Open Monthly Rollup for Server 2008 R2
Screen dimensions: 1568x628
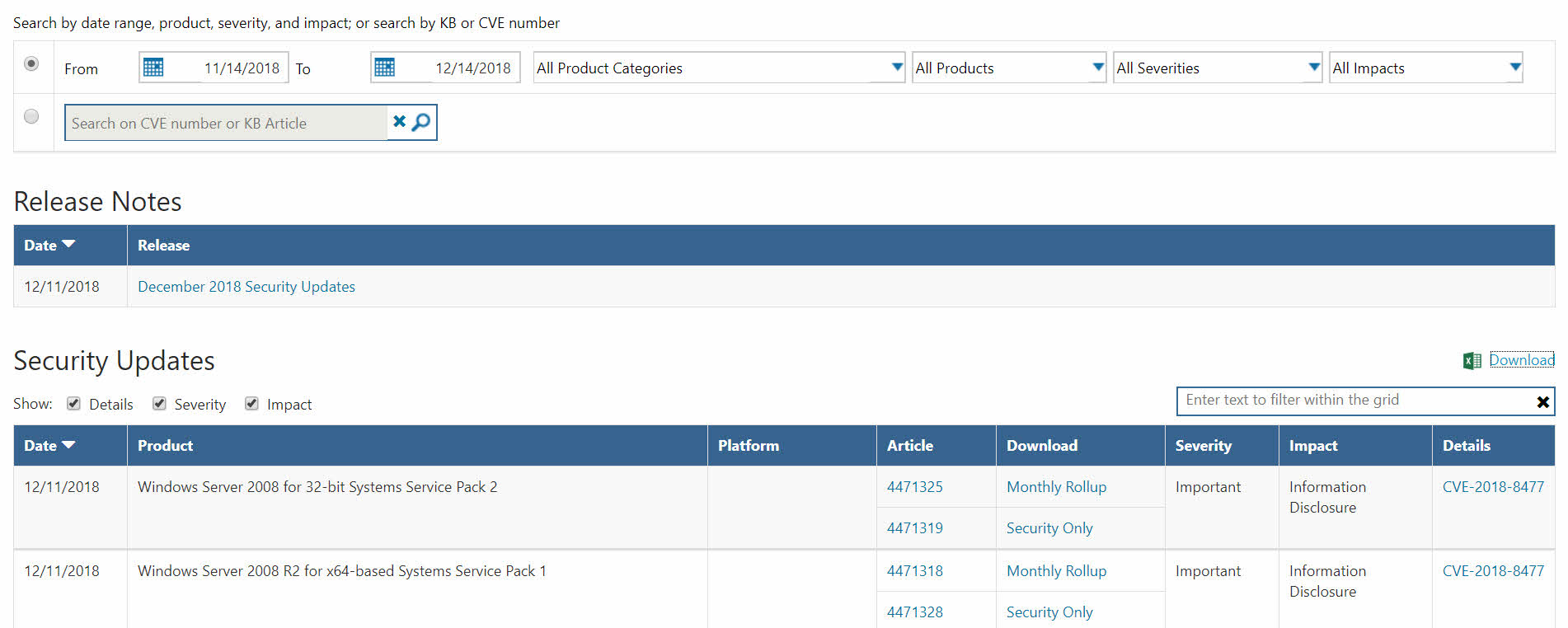pos(1057,570)
